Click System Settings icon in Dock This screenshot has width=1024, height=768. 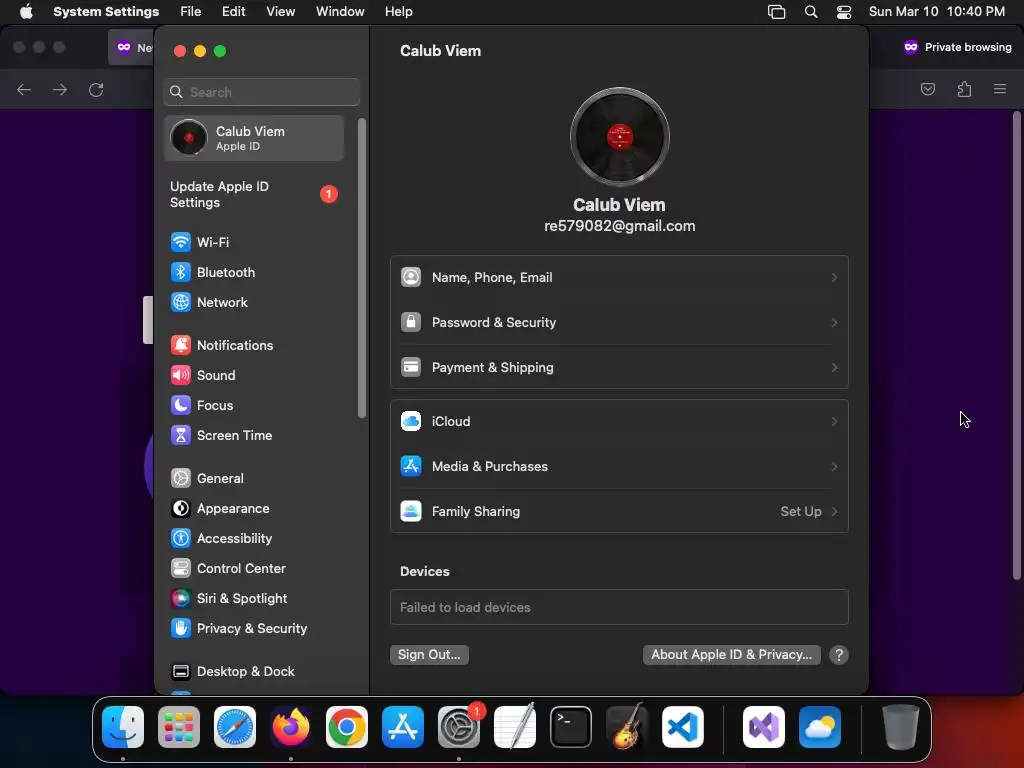point(458,727)
